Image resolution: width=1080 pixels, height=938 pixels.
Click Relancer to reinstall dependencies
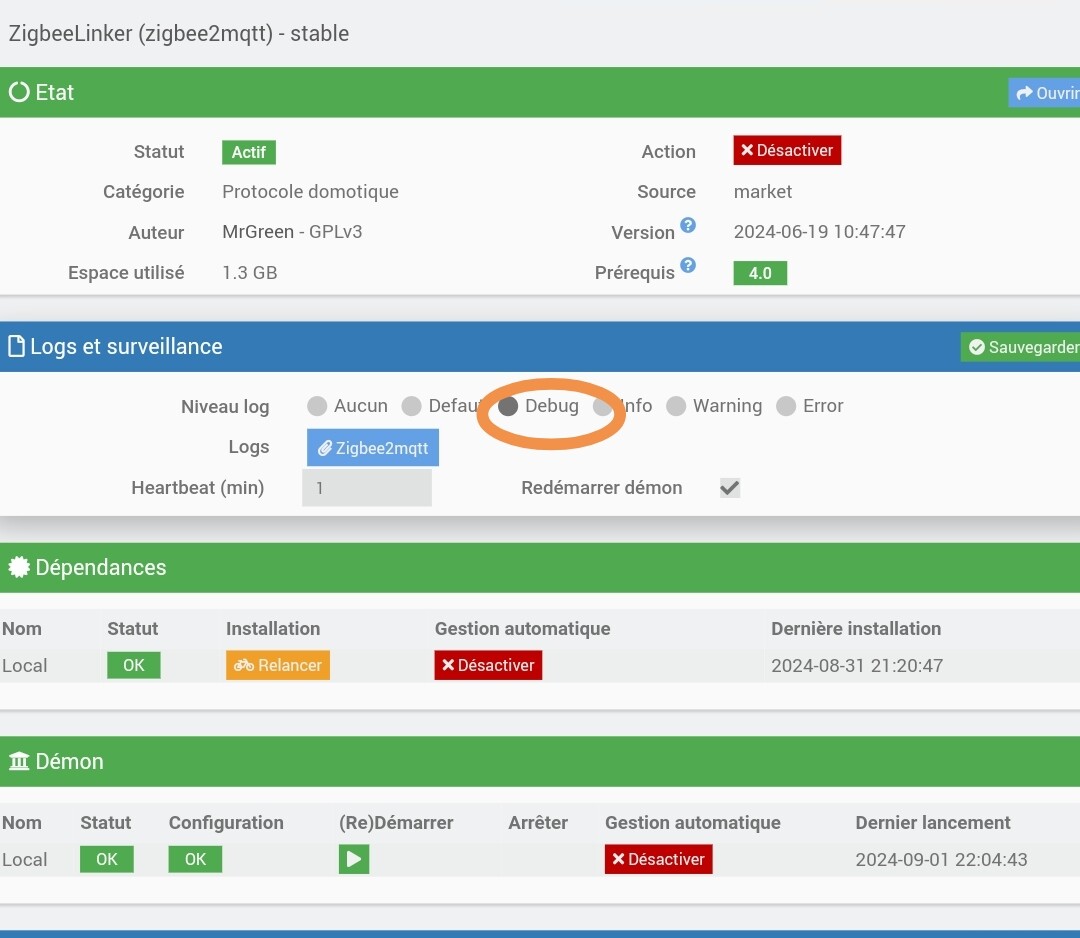coord(278,665)
